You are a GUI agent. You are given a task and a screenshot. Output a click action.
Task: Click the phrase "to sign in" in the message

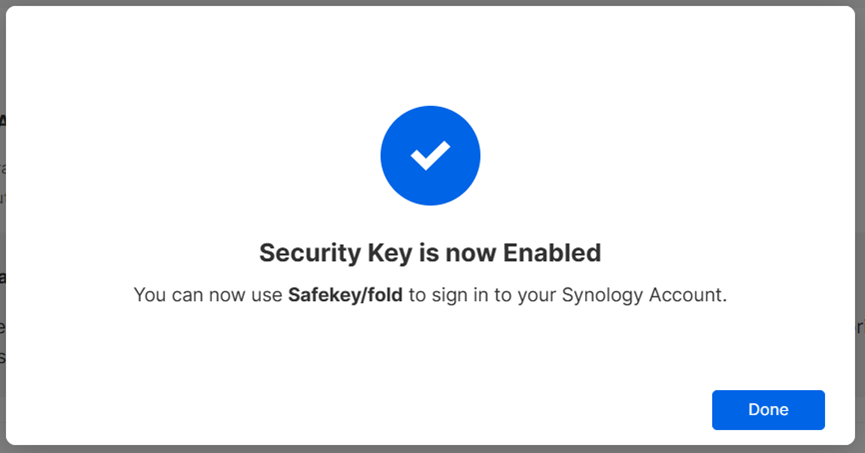tap(446, 296)
